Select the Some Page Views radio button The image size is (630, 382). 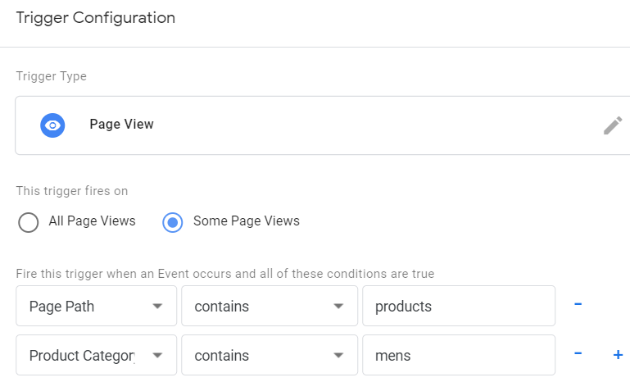pyautogui.click(x=173, y=222)
